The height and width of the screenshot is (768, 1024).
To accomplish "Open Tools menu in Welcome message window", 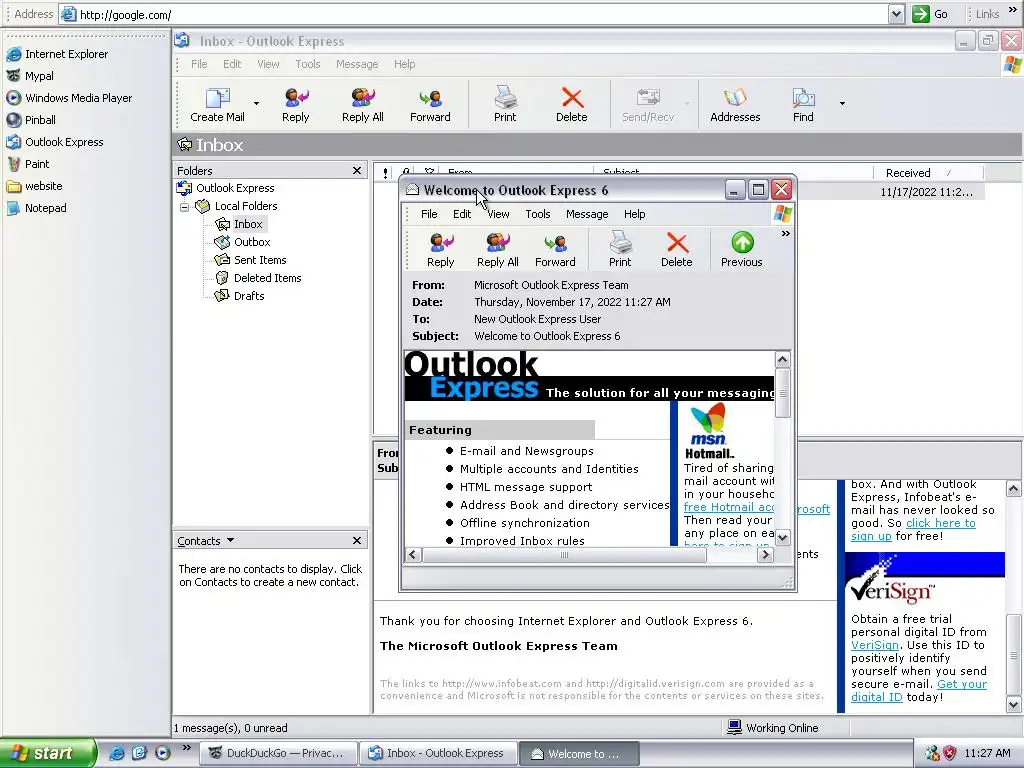I will pyautogui.click(x=537, y=214).
